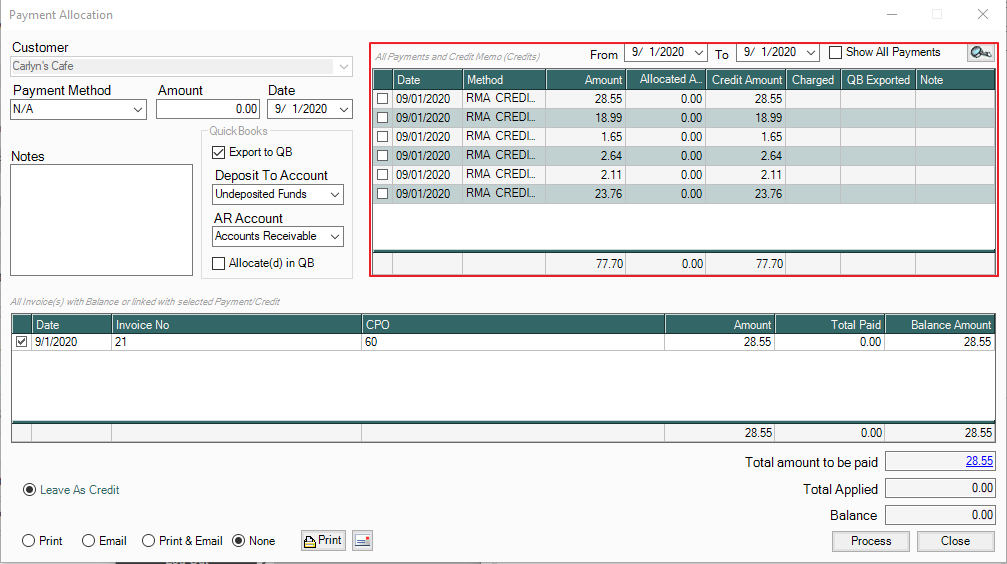Select the Leave As Credit option
This screenshot has width=1007, height=564.
[x=30, y=490]
